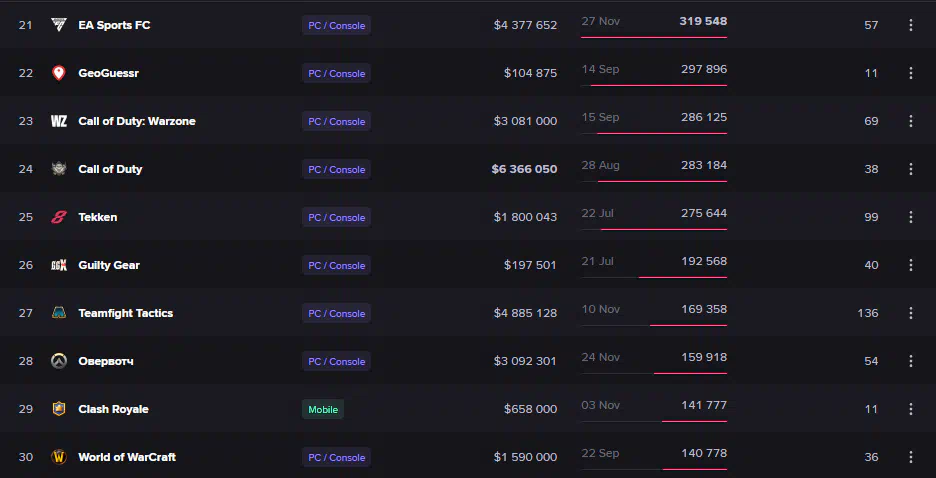Open the more options menu for Tekken

(911, 217)
